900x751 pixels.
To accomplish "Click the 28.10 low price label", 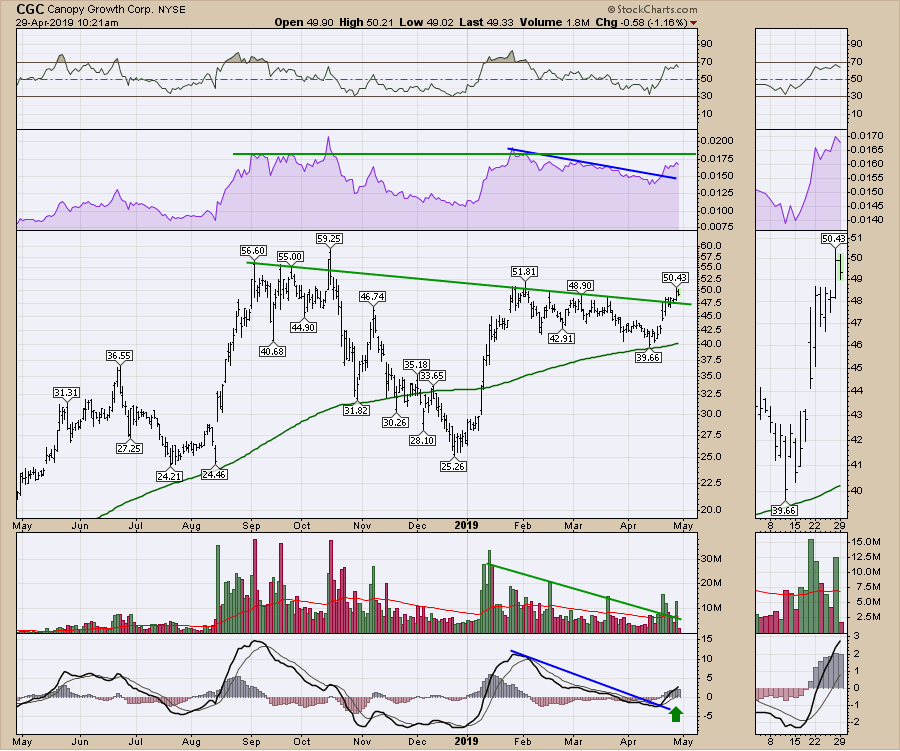I will pos(422,440).
